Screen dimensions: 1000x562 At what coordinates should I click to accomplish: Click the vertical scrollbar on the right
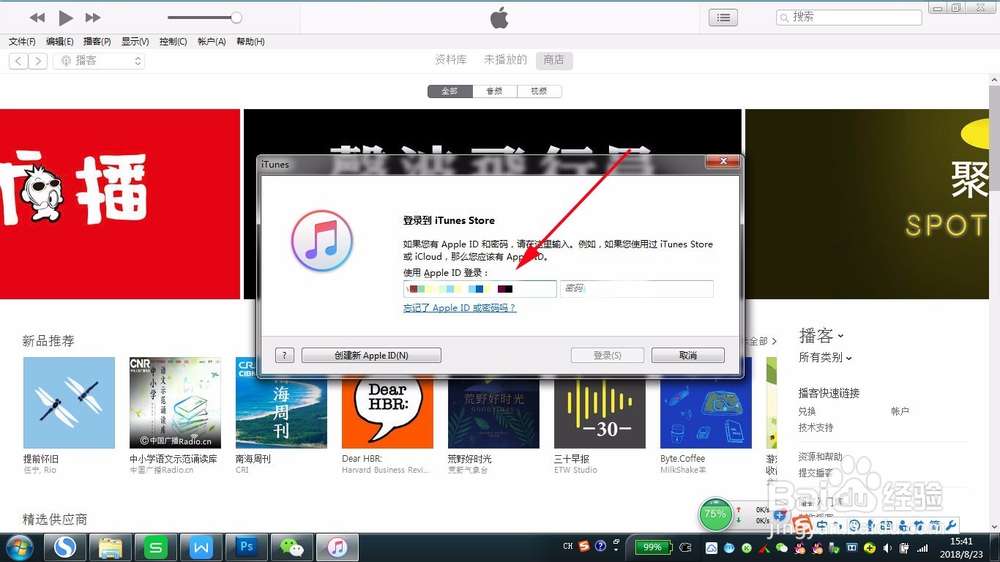click(x=994, y=301)
